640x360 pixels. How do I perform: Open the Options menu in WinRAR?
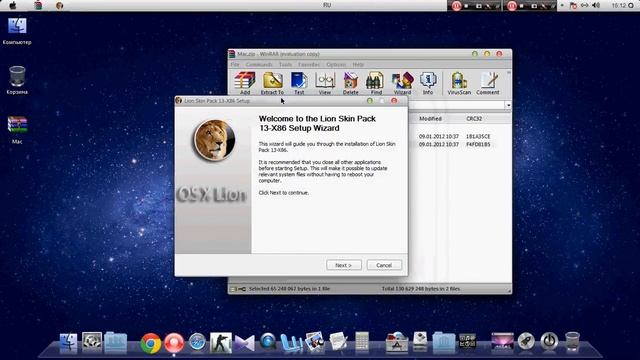[336, 64]
